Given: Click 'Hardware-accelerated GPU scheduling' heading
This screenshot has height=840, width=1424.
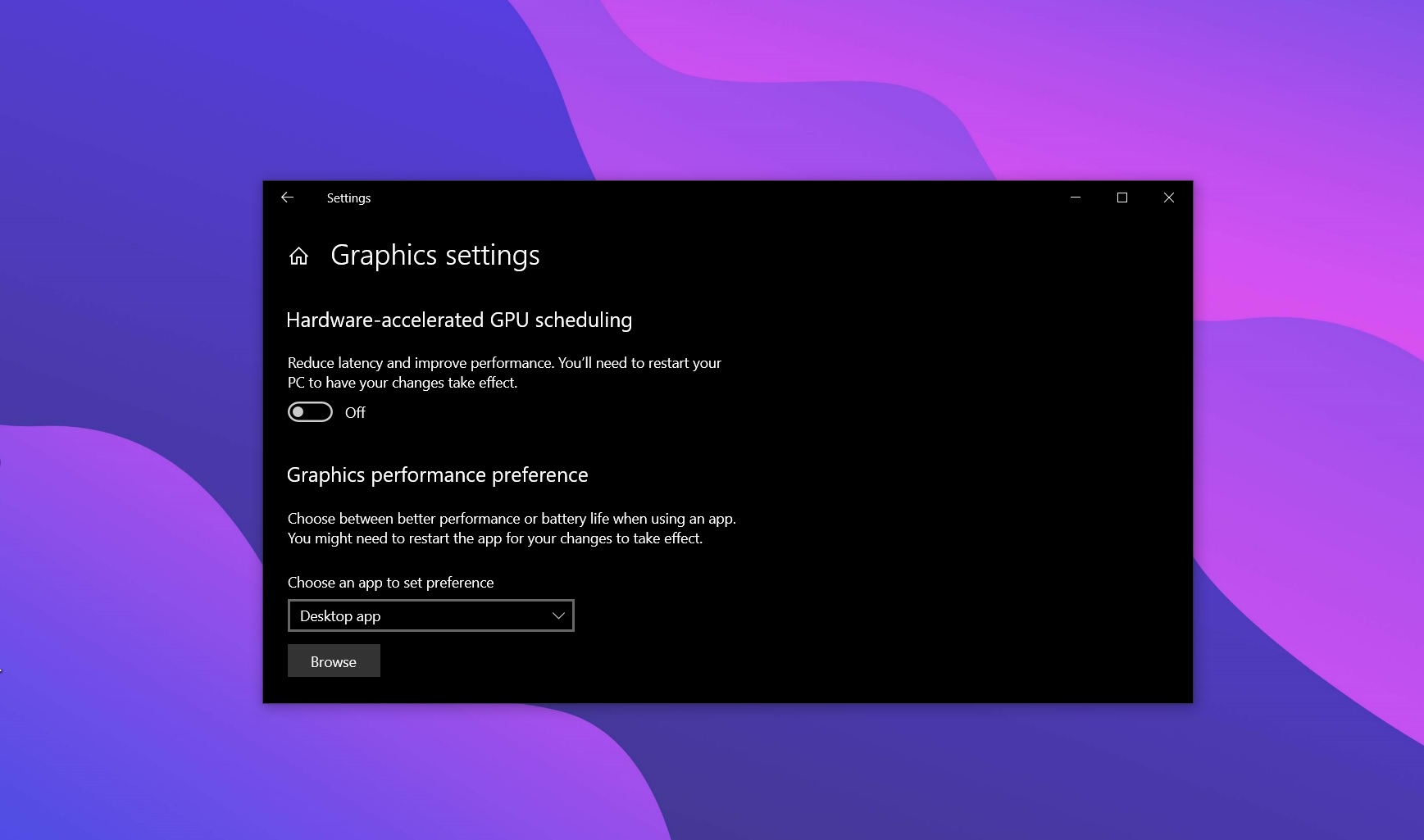Looking at the screenshot, I should 459,320.
